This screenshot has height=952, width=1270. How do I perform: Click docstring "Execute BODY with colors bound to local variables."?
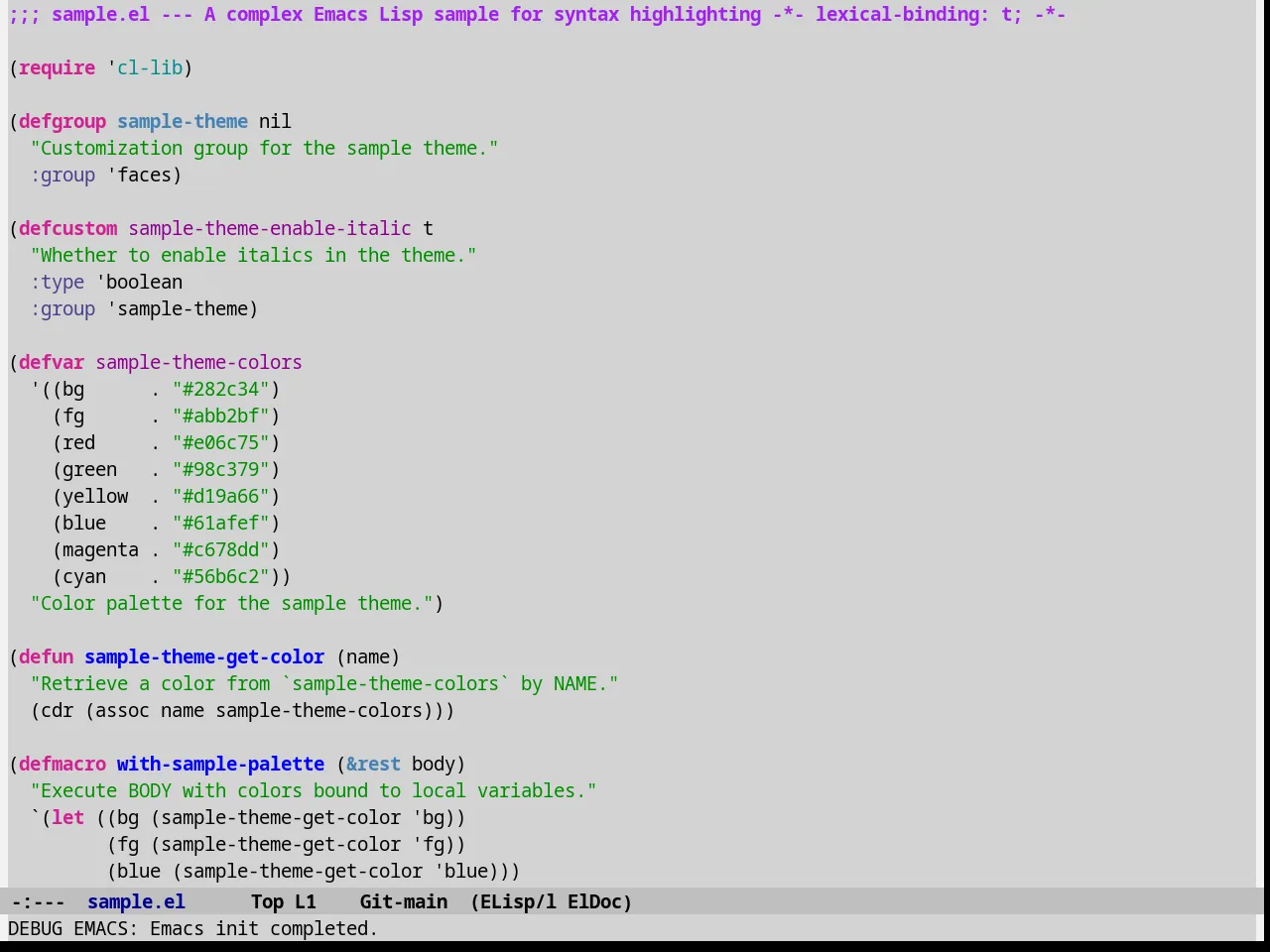click(314, 790)
